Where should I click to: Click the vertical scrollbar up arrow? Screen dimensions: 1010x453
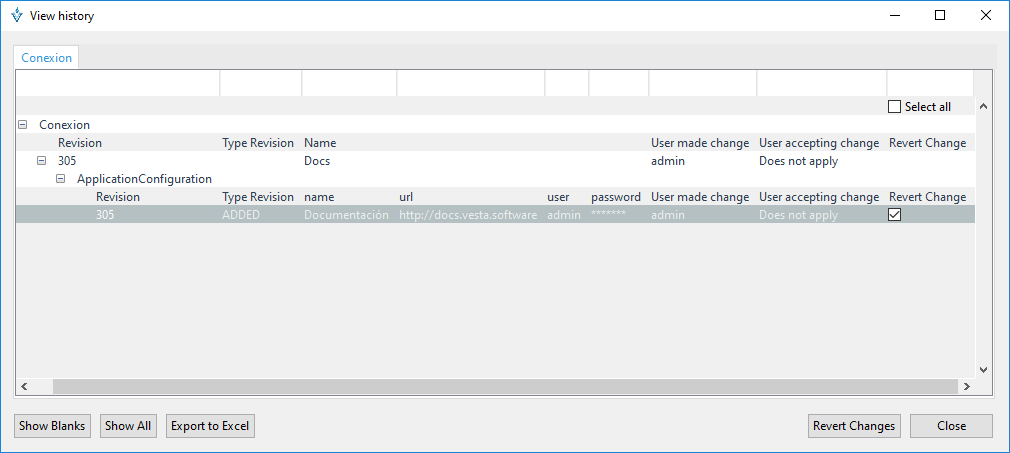[982, 107]
